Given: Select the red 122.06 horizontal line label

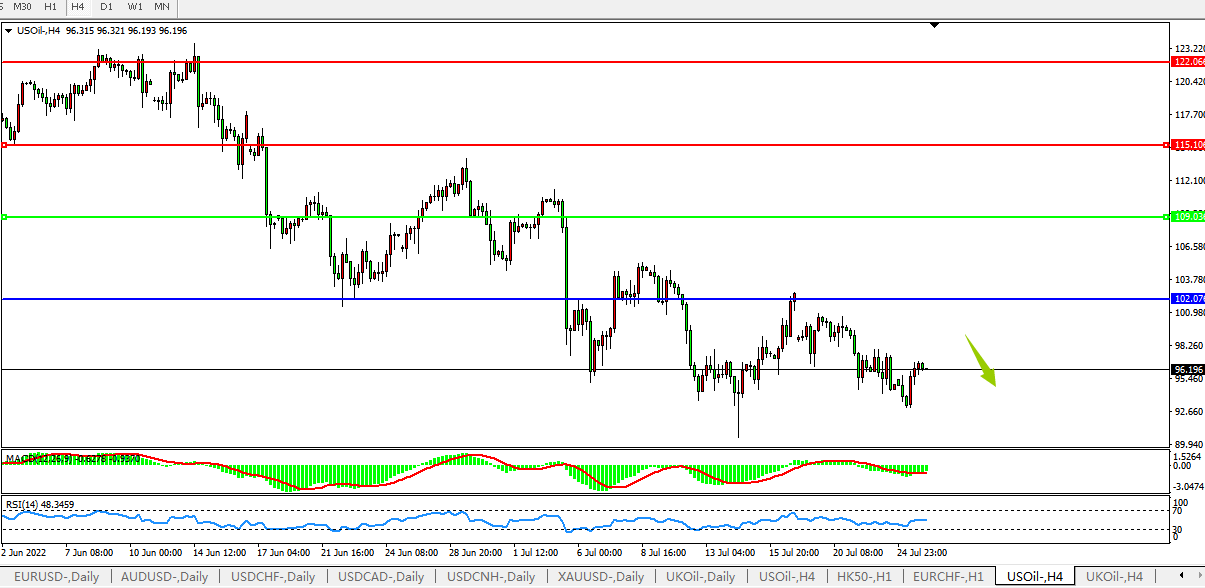Looking at the screenshot, I should pyautogui.click(x=1188, y=62).
